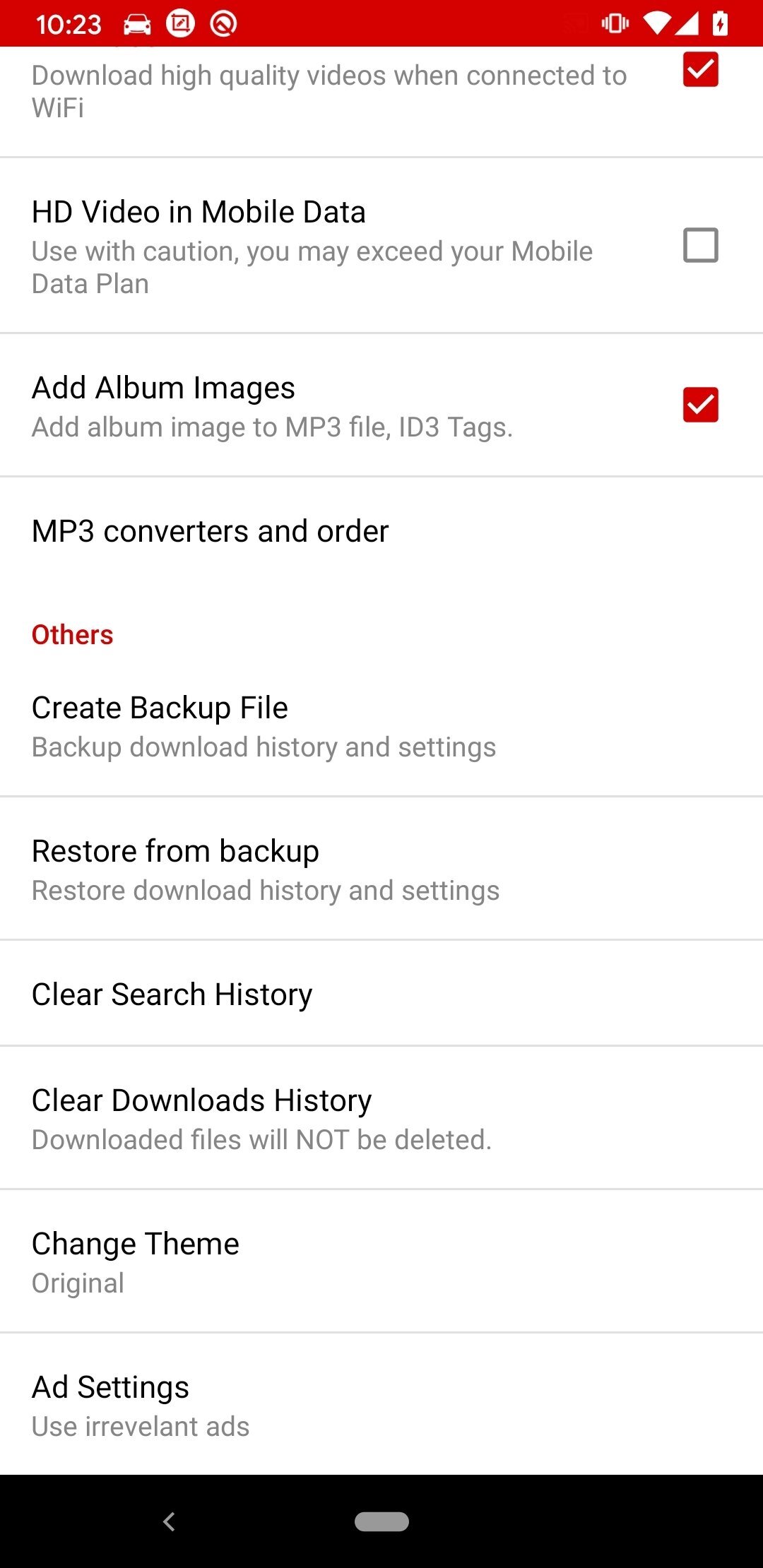Tap the screenshot notification icon
The image size is (763, 1568).
click(x=180, y=24)
